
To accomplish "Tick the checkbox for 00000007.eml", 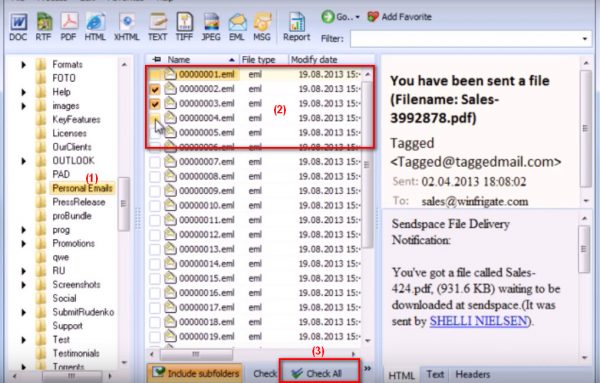I will coord(155,162).
